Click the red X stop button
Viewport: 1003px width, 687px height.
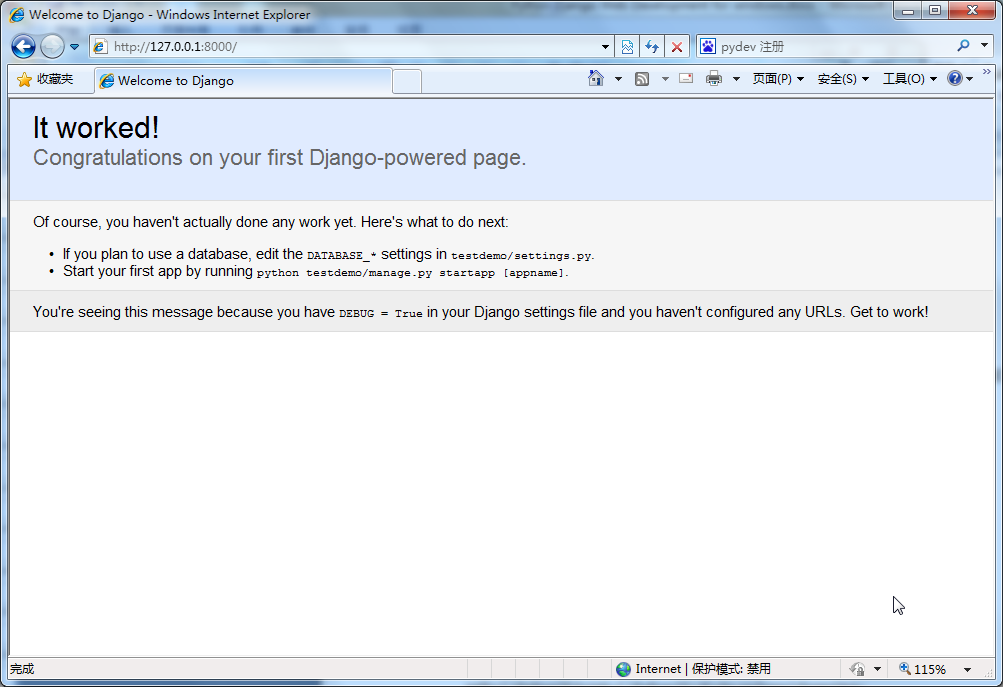(x=677, y=47)
